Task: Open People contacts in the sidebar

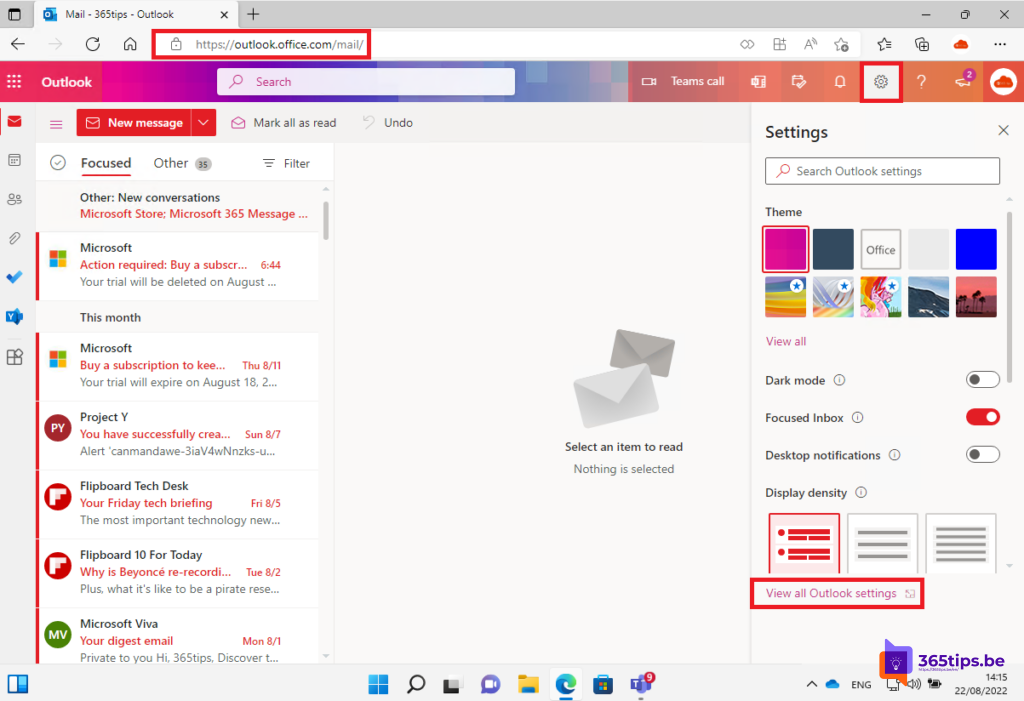Action: pyautogui.click(x=14, y=199)
